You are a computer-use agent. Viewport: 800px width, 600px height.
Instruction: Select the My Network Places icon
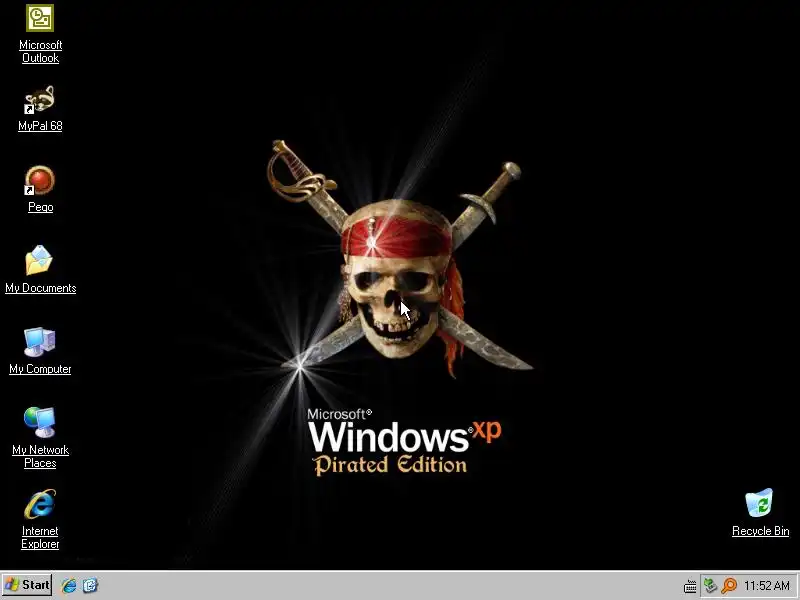pos(40,422)
